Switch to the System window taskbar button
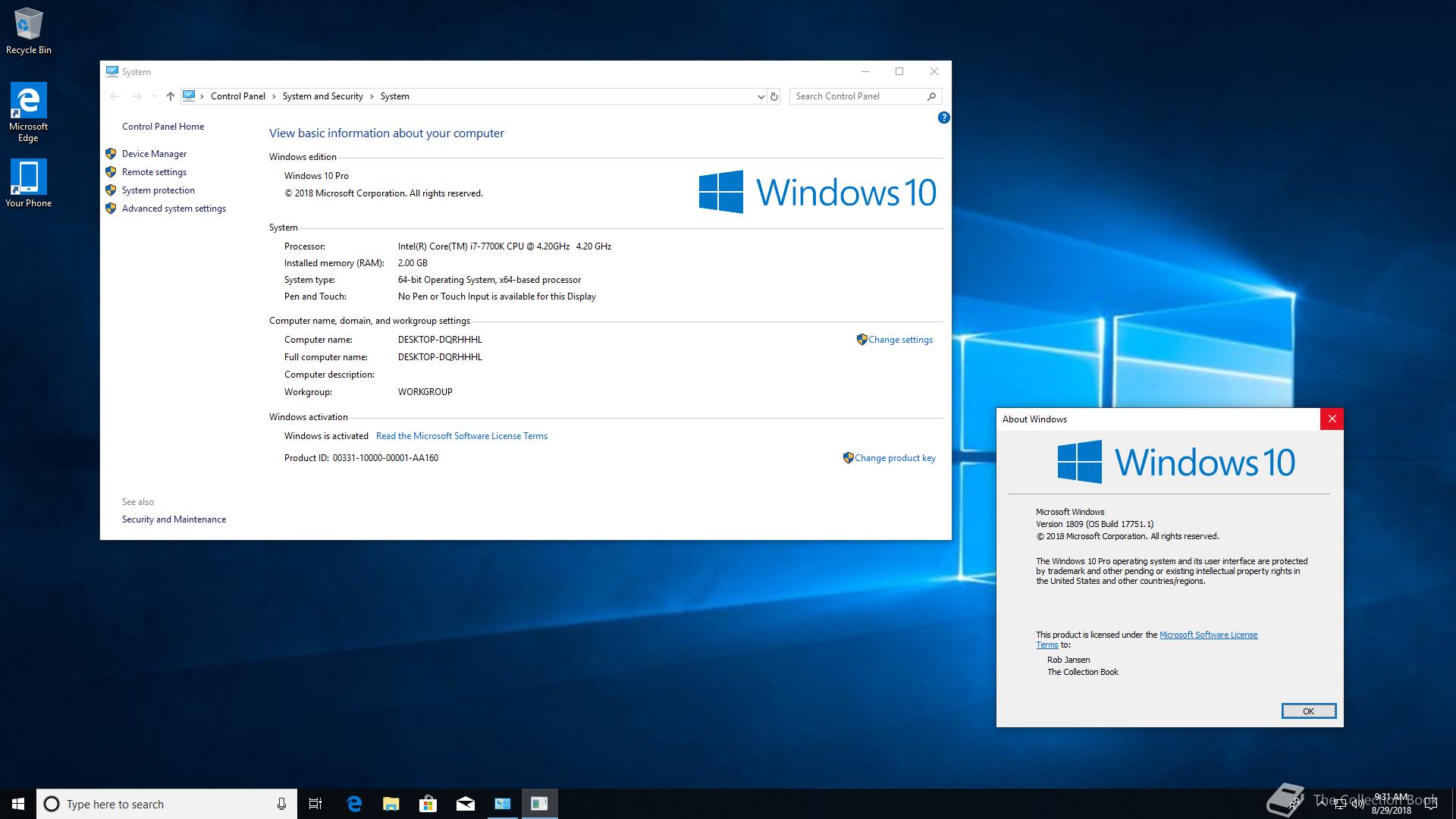The height and width of the screenshot is (819, 1456). tap(502, 804)
